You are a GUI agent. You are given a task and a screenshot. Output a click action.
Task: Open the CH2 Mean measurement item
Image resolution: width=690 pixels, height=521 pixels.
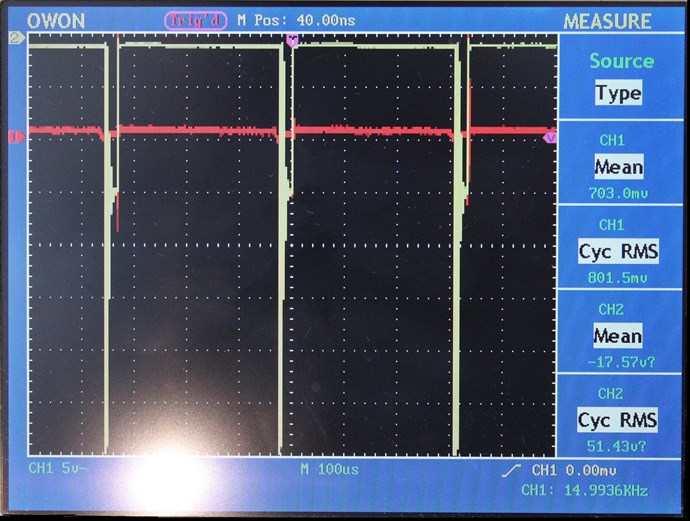coord(618,336)
